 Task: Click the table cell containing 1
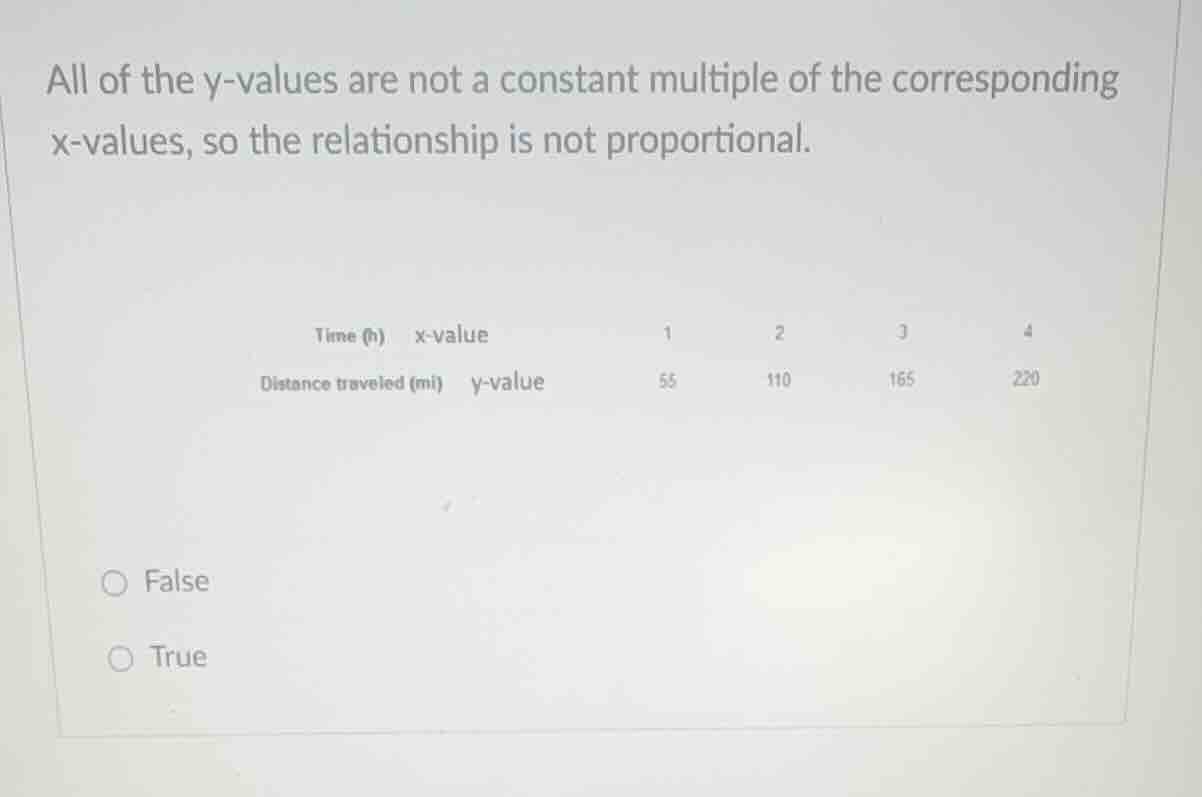668,332
